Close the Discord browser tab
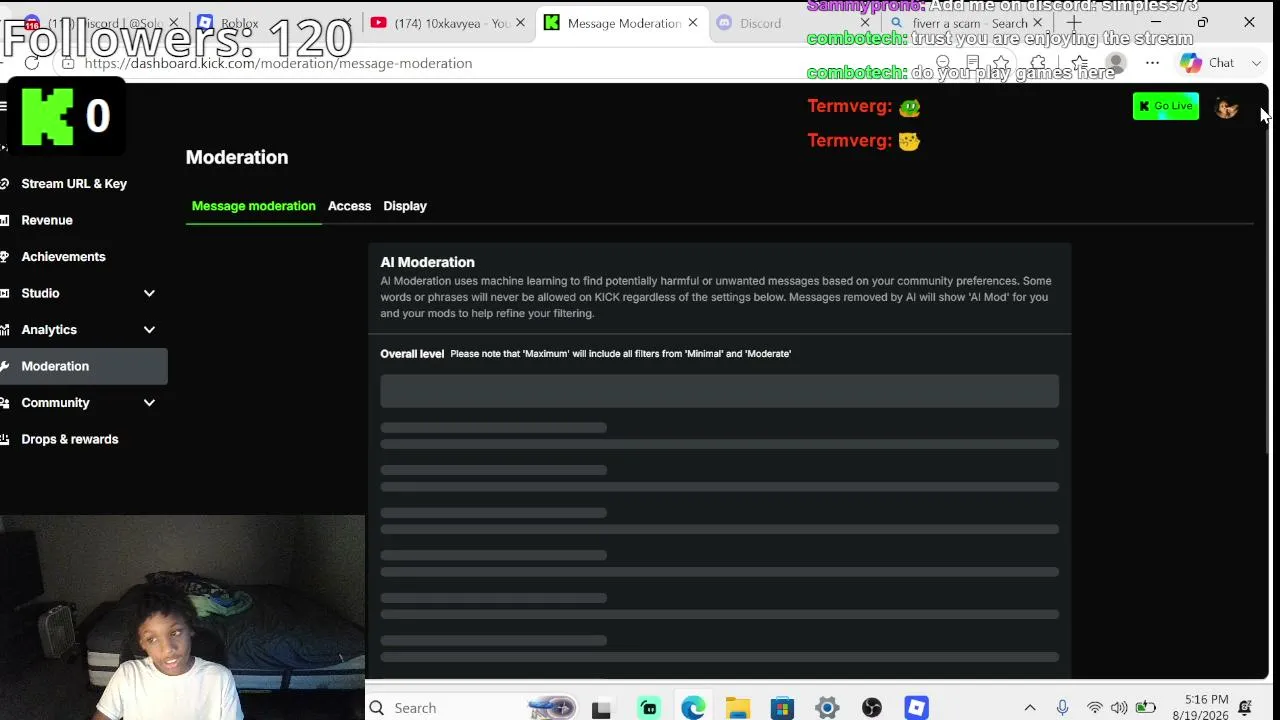The image size is (1280, 720). 865,23
